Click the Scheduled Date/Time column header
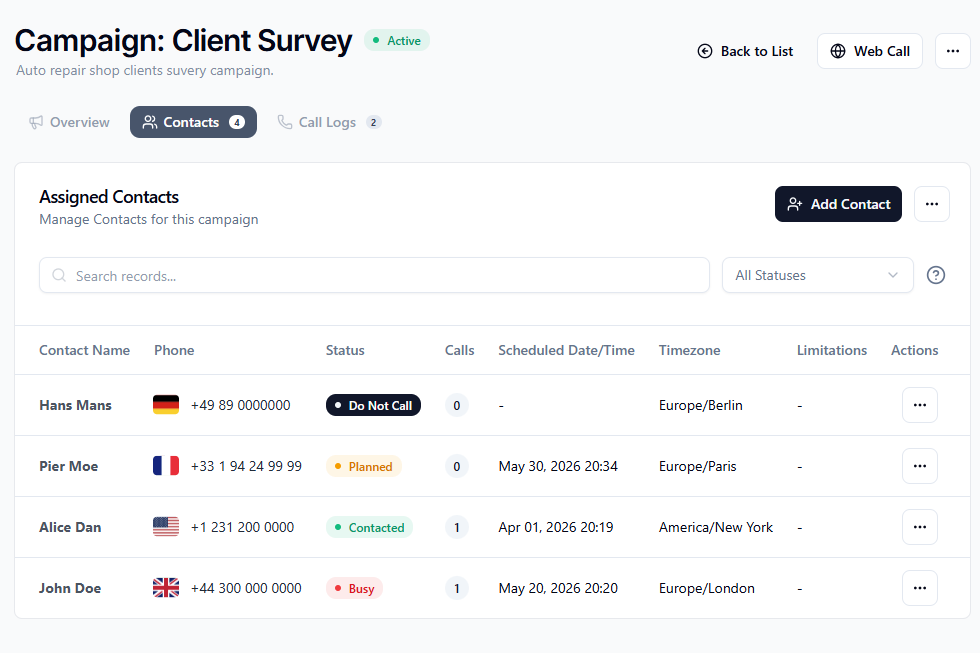980x653 pixels. click(x=566, y=351)
